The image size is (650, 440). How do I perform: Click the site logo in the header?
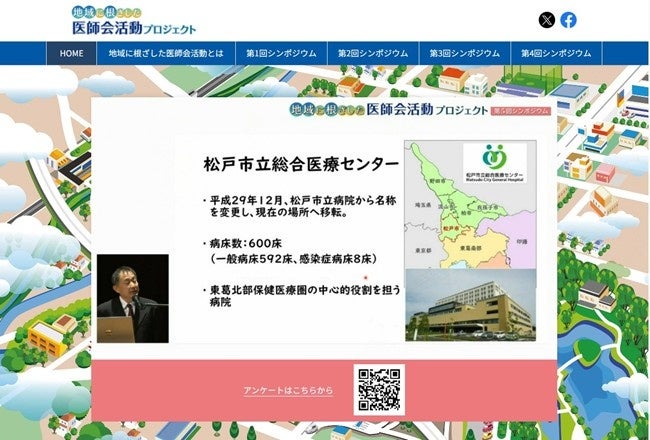tap(133, 20)
